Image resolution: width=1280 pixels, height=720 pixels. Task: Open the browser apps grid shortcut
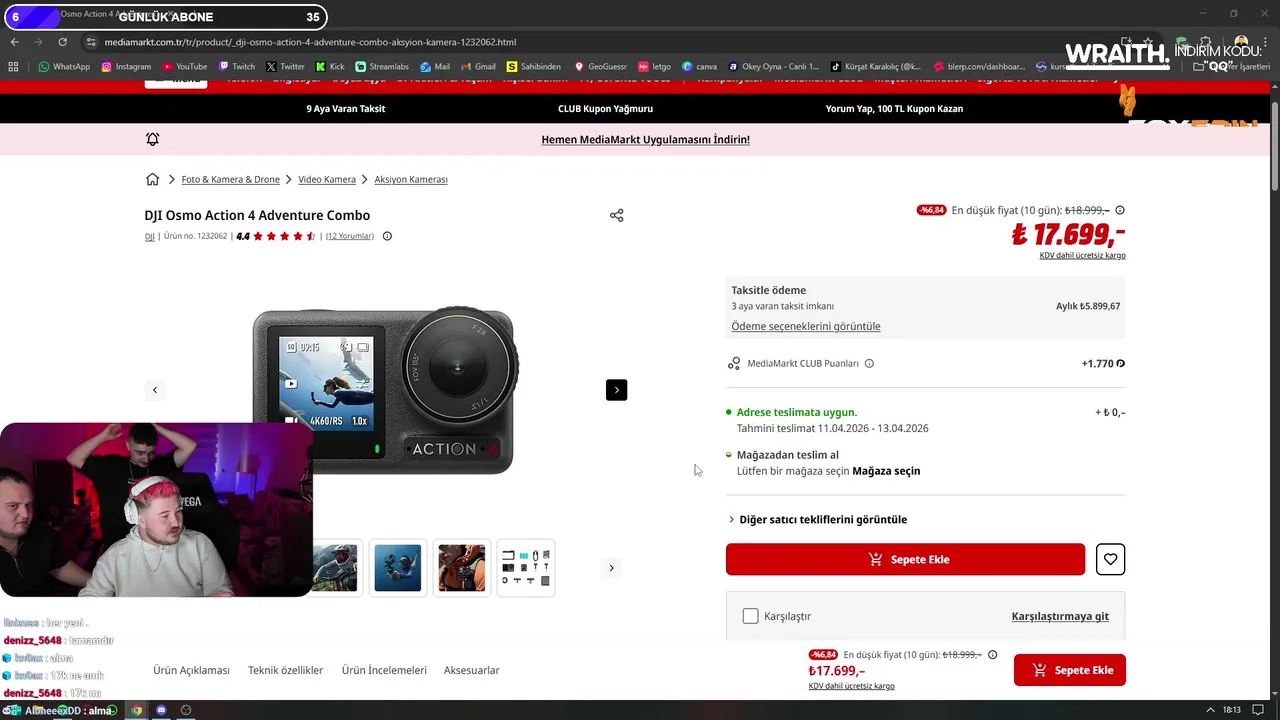[13, 67]
